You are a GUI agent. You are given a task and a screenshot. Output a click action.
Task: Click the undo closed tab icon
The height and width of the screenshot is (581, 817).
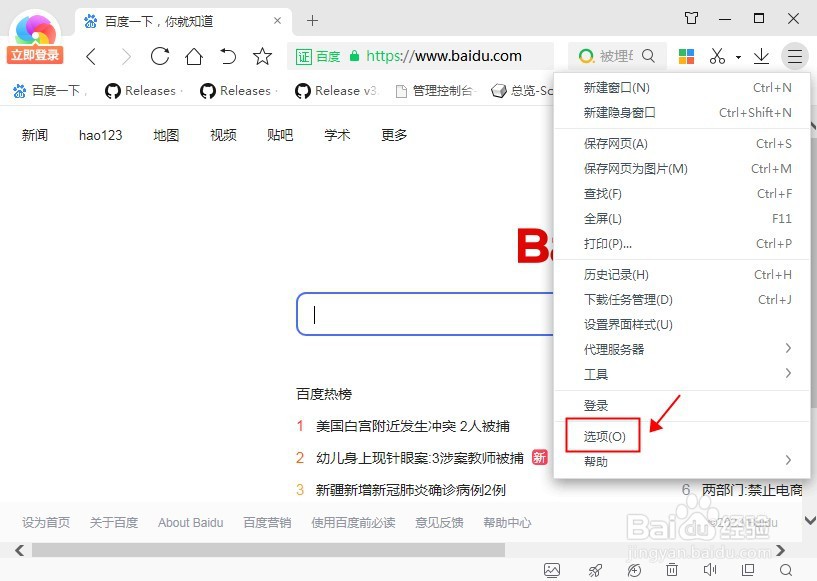click(x=228, y=56)
